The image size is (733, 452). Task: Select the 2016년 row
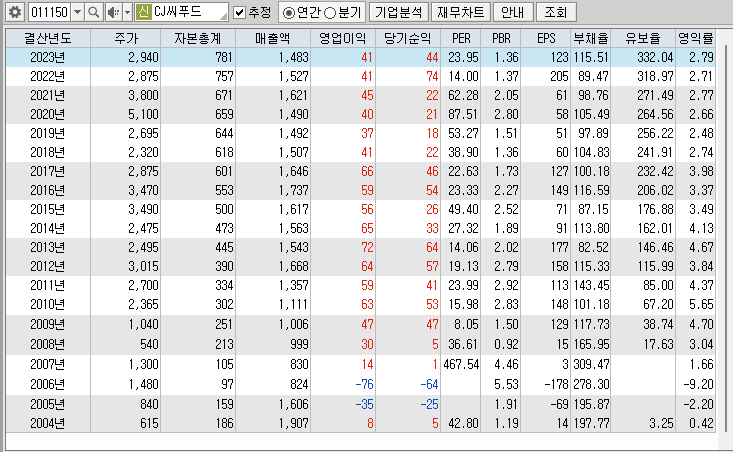[x=360, y=190]
